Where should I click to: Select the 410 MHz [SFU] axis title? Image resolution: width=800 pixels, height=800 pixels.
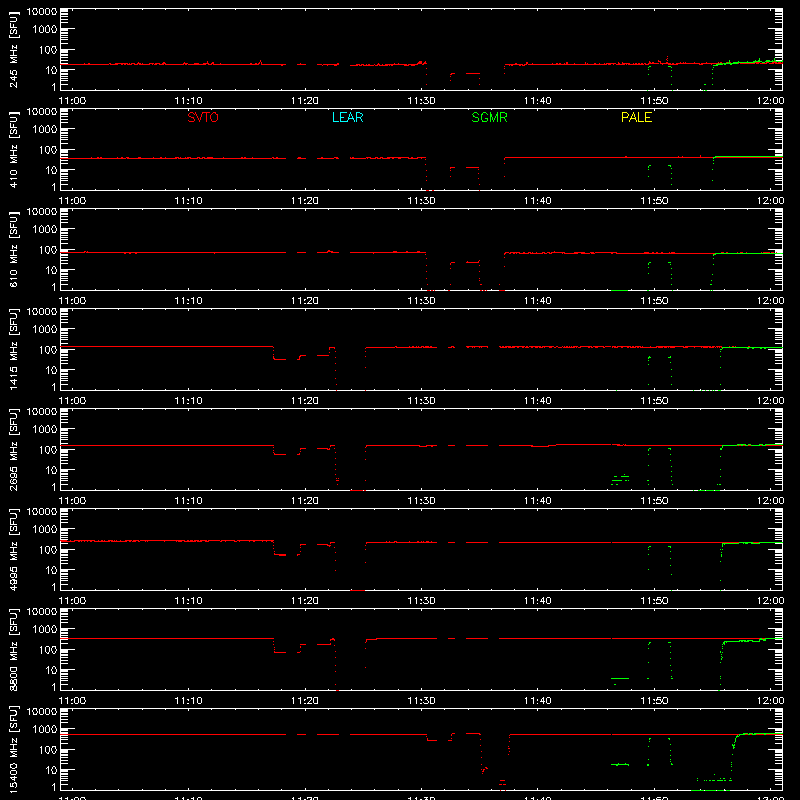[x=14, y=149]
